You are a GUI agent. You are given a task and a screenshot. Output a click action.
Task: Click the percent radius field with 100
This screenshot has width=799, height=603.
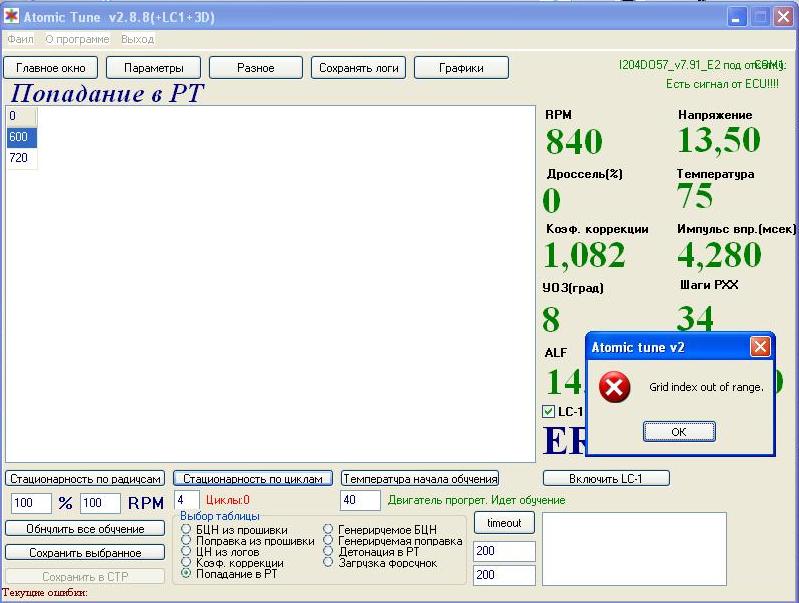(x=31, y=503)
